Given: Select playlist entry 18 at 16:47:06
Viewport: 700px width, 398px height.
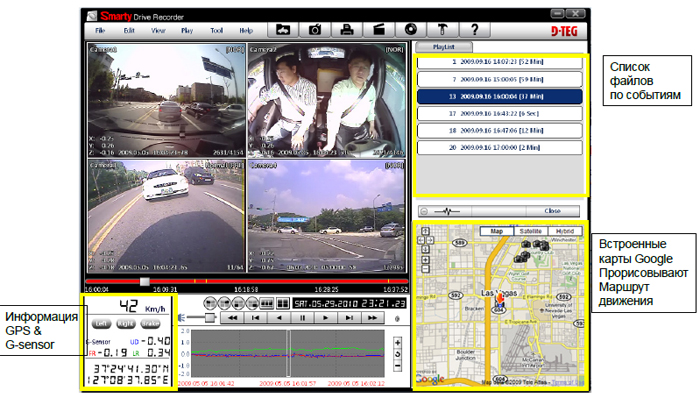Looking at the screenshot, I should click(x=500, y=130).
